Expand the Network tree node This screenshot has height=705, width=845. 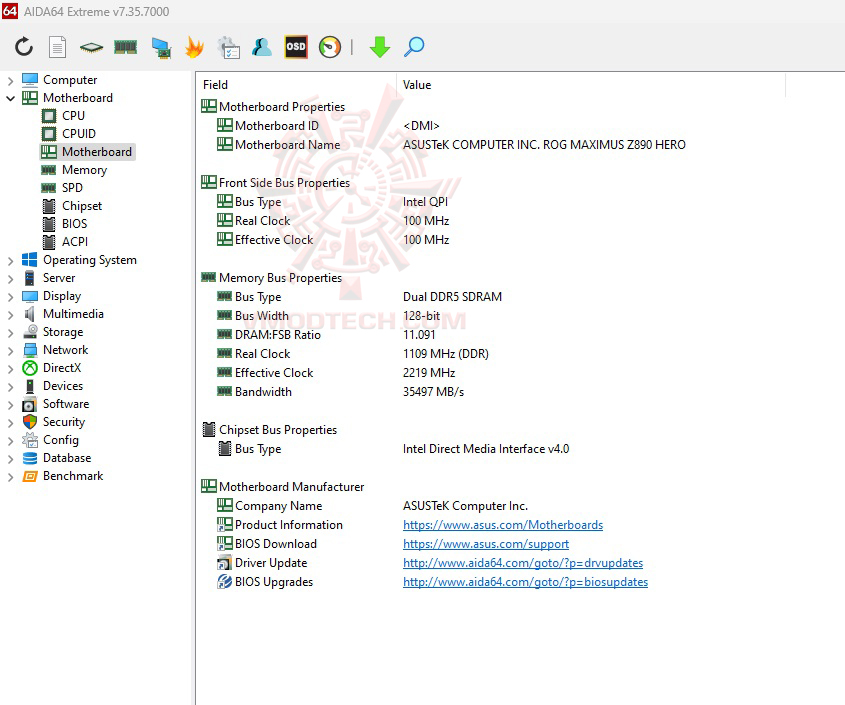pyautogui.click(x=10, y=351)
